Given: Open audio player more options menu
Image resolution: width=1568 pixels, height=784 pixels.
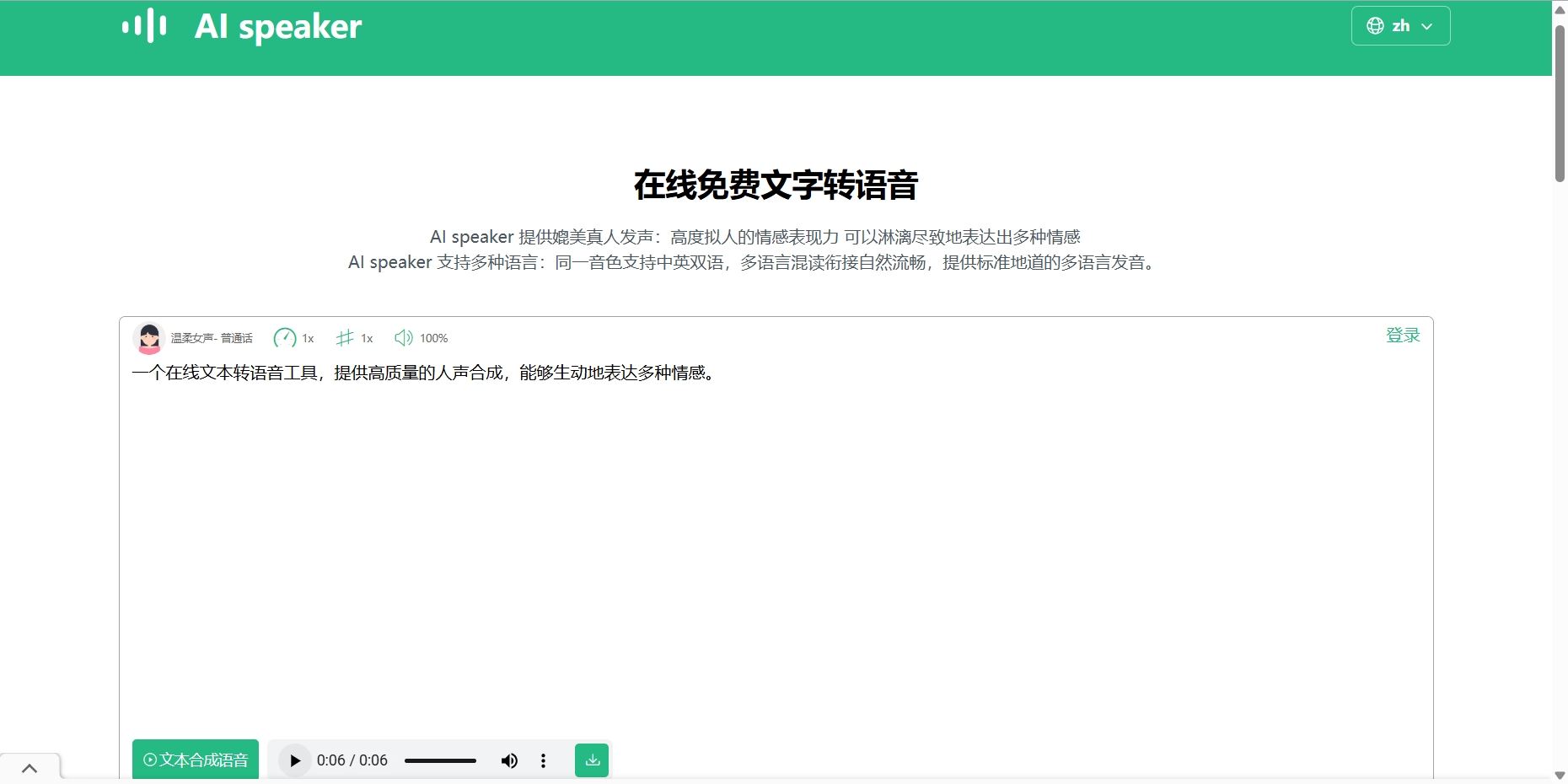Looking at the screenshot, I should (x=543, y=760).
